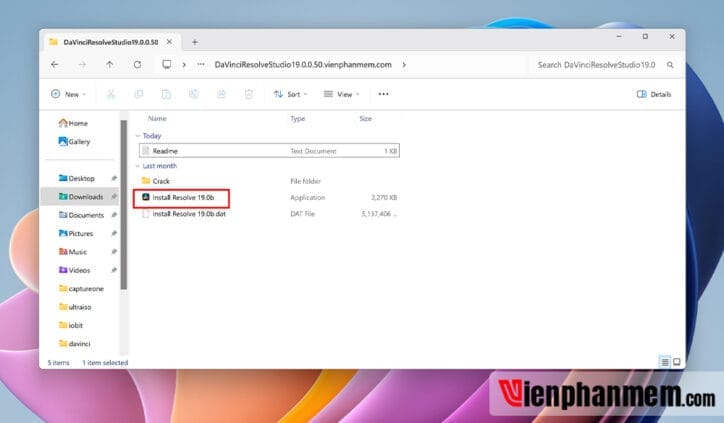Click the Rename icon
Image resolution: width=724 pixels, height=423 pixels.
[194, 94]
